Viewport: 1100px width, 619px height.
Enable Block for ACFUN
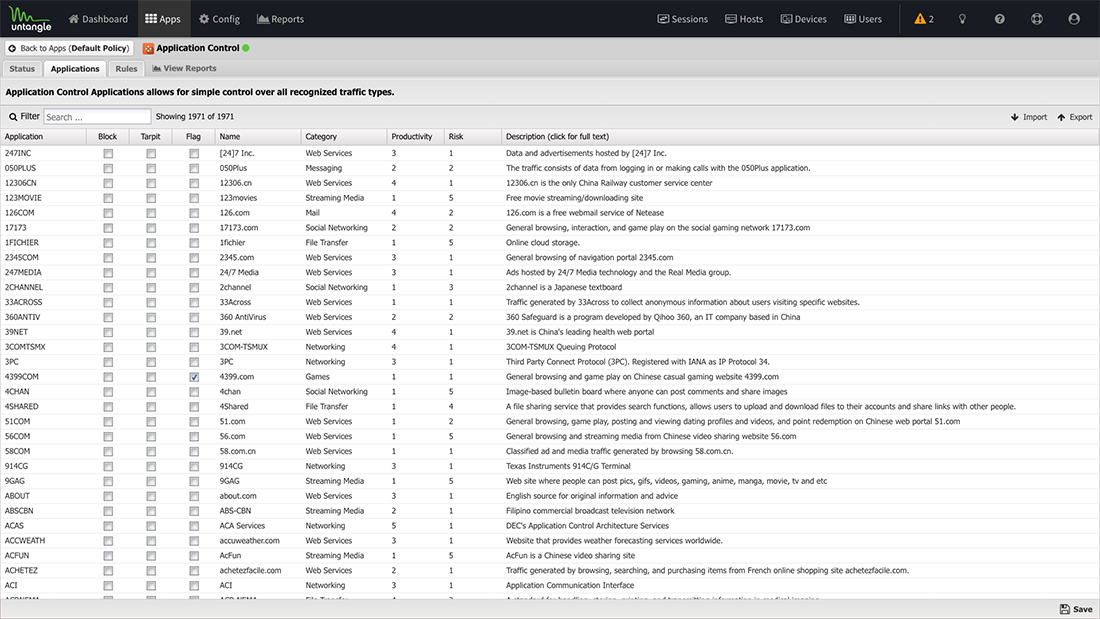click(108, 556)
